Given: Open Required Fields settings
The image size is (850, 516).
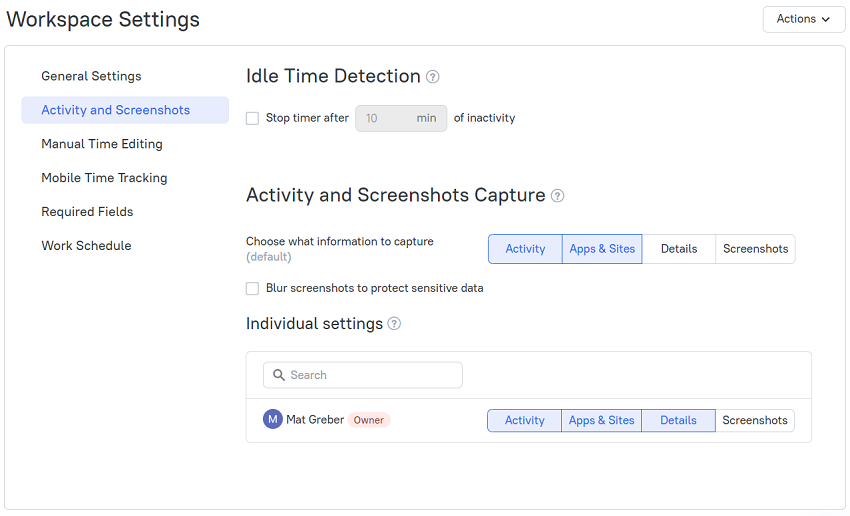Looking at the screenshot, I should [87, 211].
